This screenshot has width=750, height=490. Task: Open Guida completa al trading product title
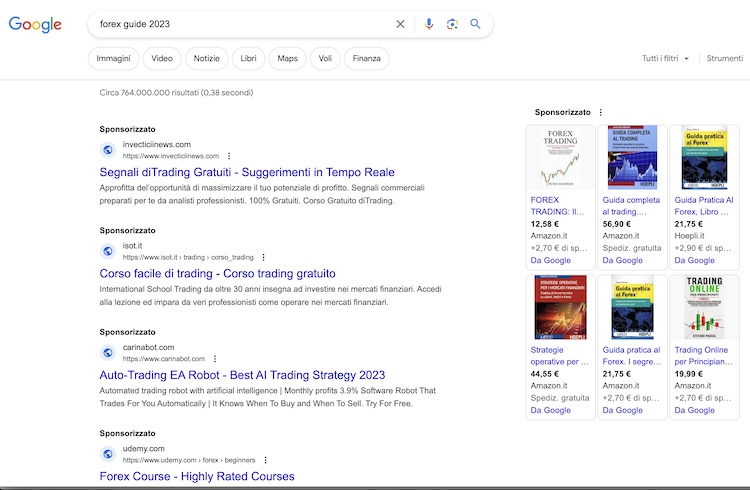pos(631,206)
